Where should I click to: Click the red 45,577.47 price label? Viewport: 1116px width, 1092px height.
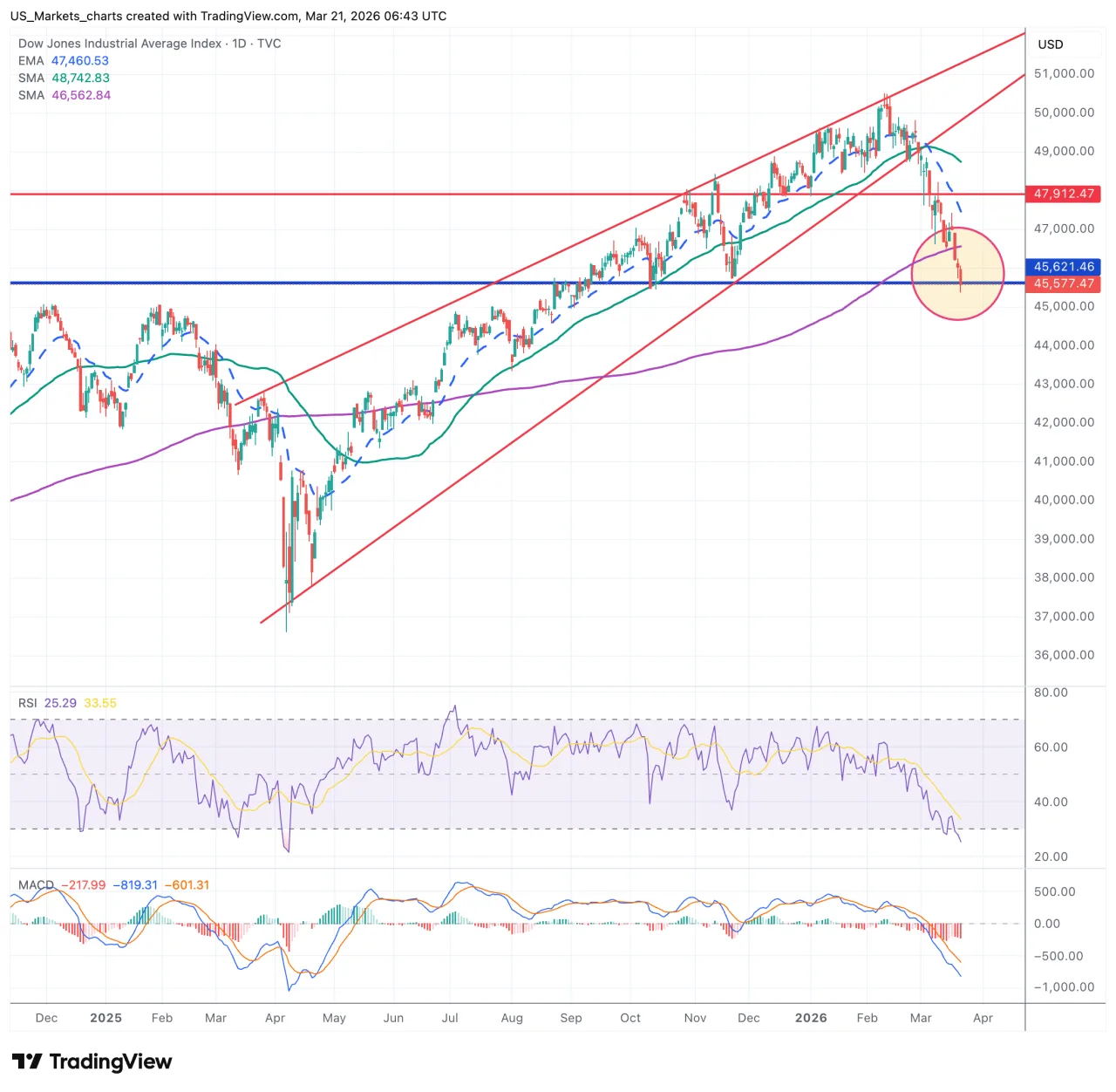[x=1064, y=283]
